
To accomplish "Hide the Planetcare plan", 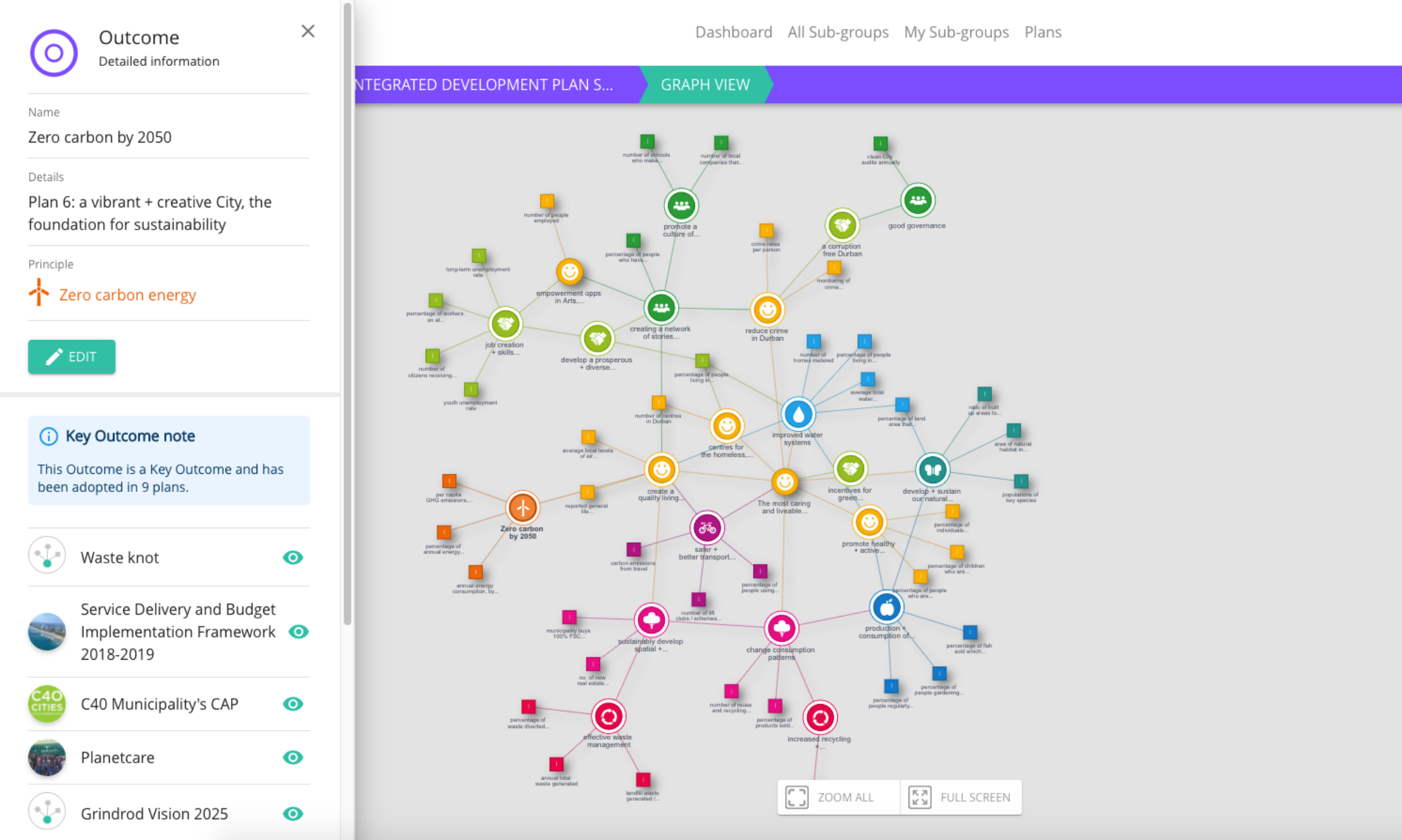I will [293, 758].
